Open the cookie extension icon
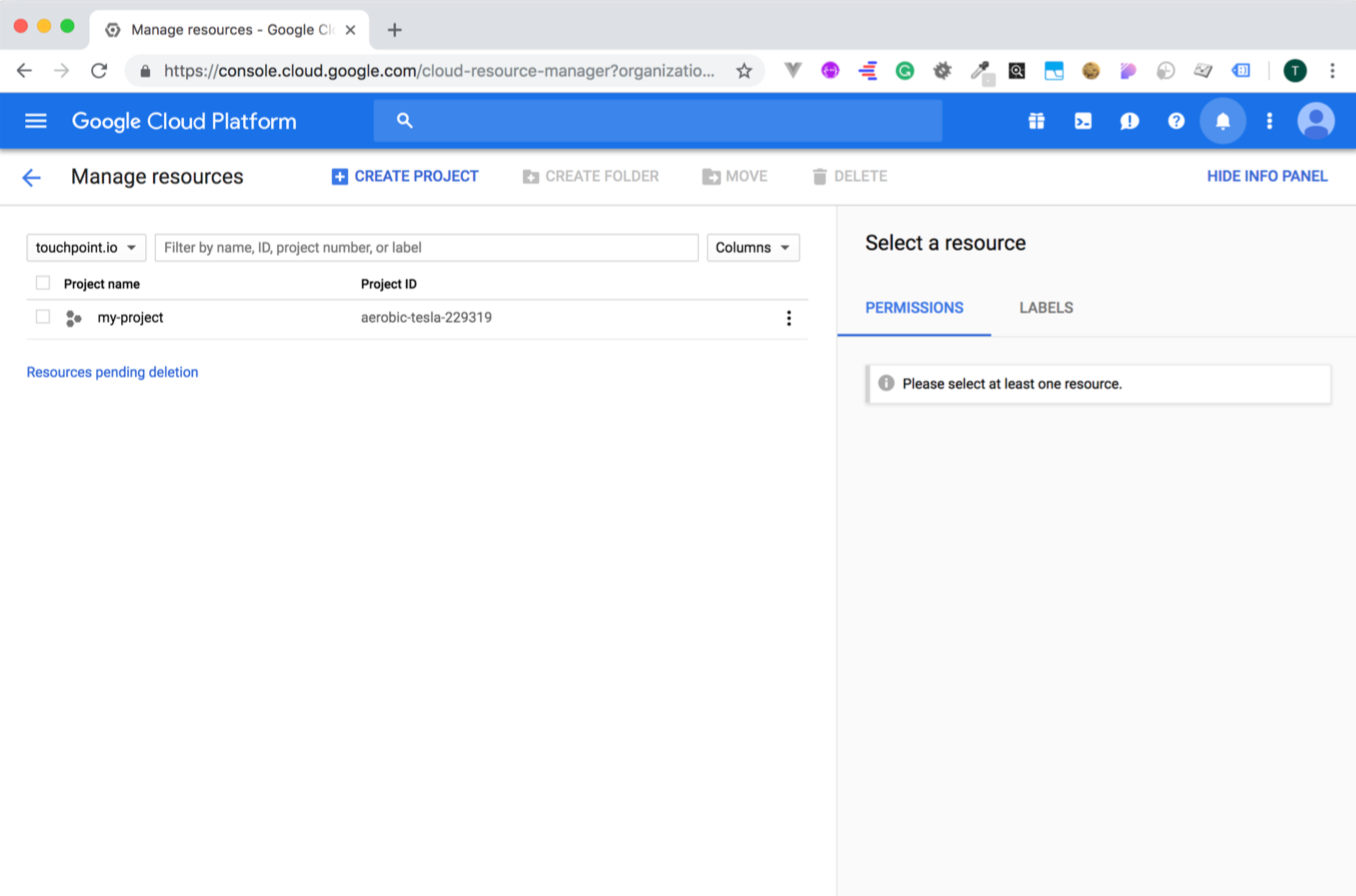 point(1091,71)
